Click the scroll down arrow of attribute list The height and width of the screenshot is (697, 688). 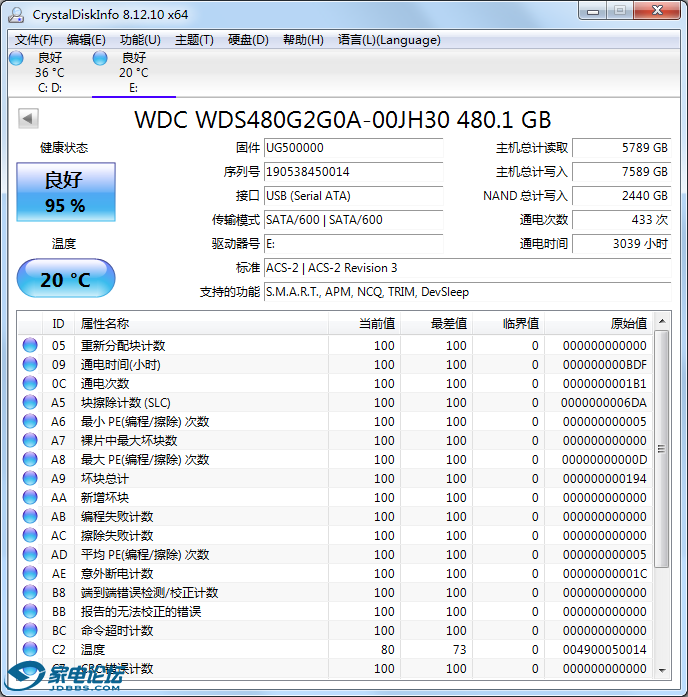coord(662,670)
